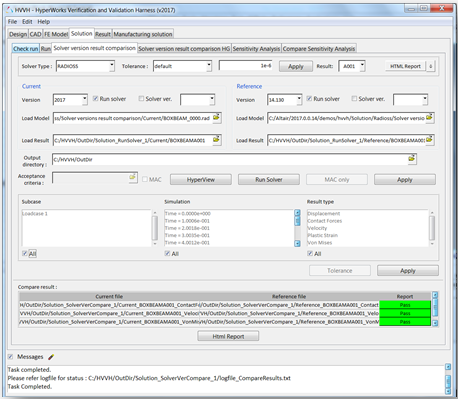Browse for the Current Load Result file
The height and width of the screenshot is (399, 458).
[x=217, y=140]
